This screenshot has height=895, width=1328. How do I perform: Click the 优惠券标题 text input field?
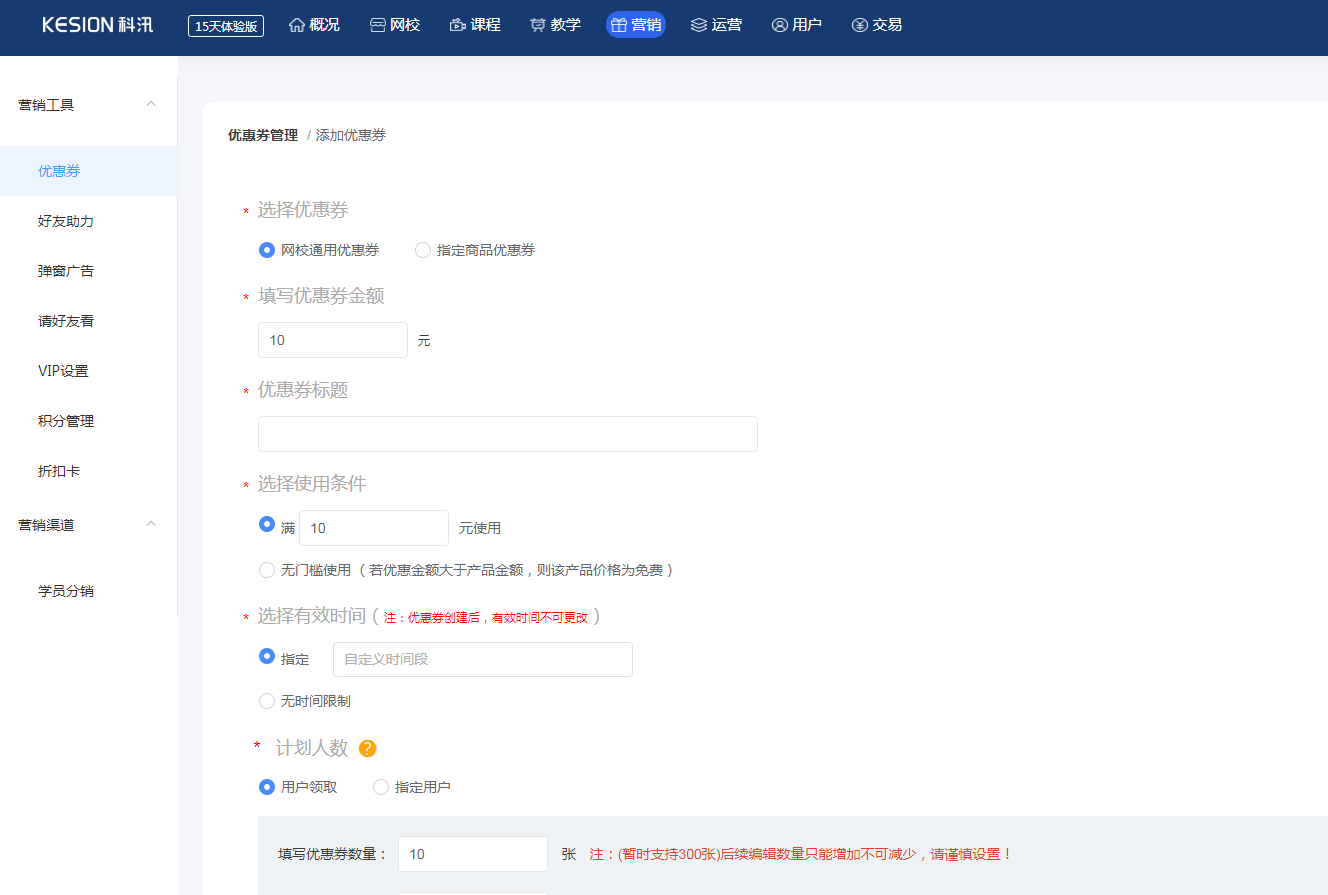pyautogui.click(x=507, y=434)
